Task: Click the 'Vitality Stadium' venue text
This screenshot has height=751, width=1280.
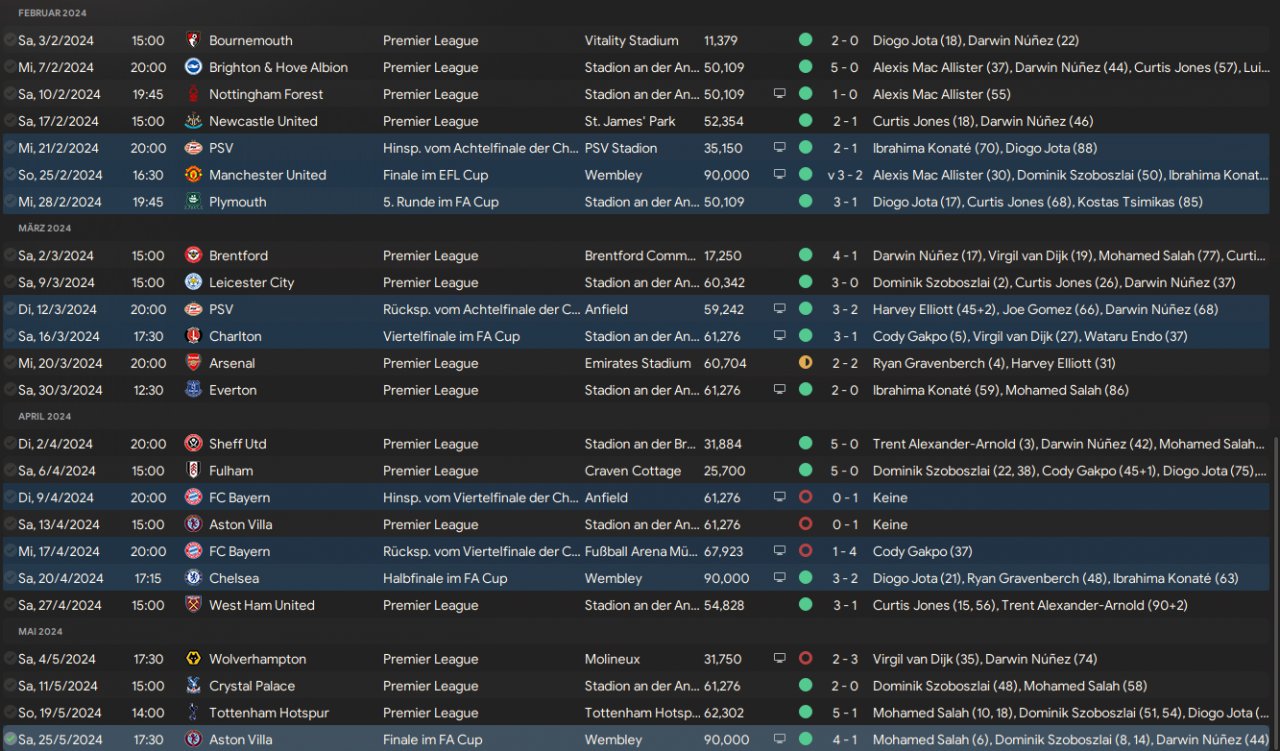Action: 632,41
